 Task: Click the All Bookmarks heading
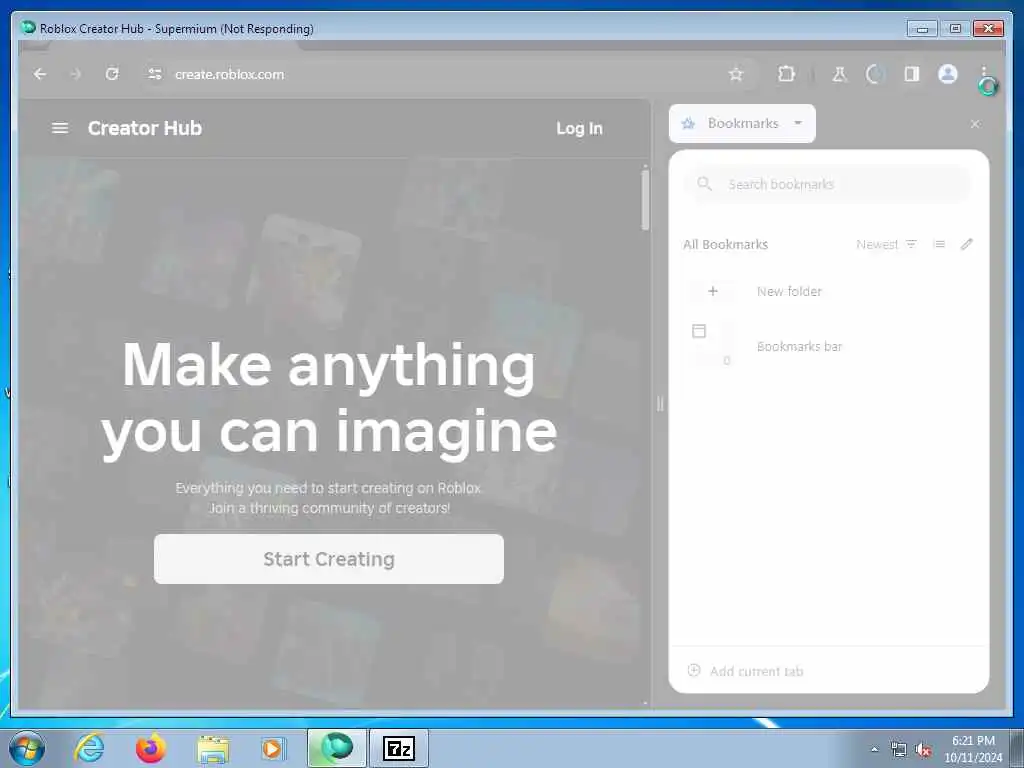pyautogui.click(x=726, y=244)
